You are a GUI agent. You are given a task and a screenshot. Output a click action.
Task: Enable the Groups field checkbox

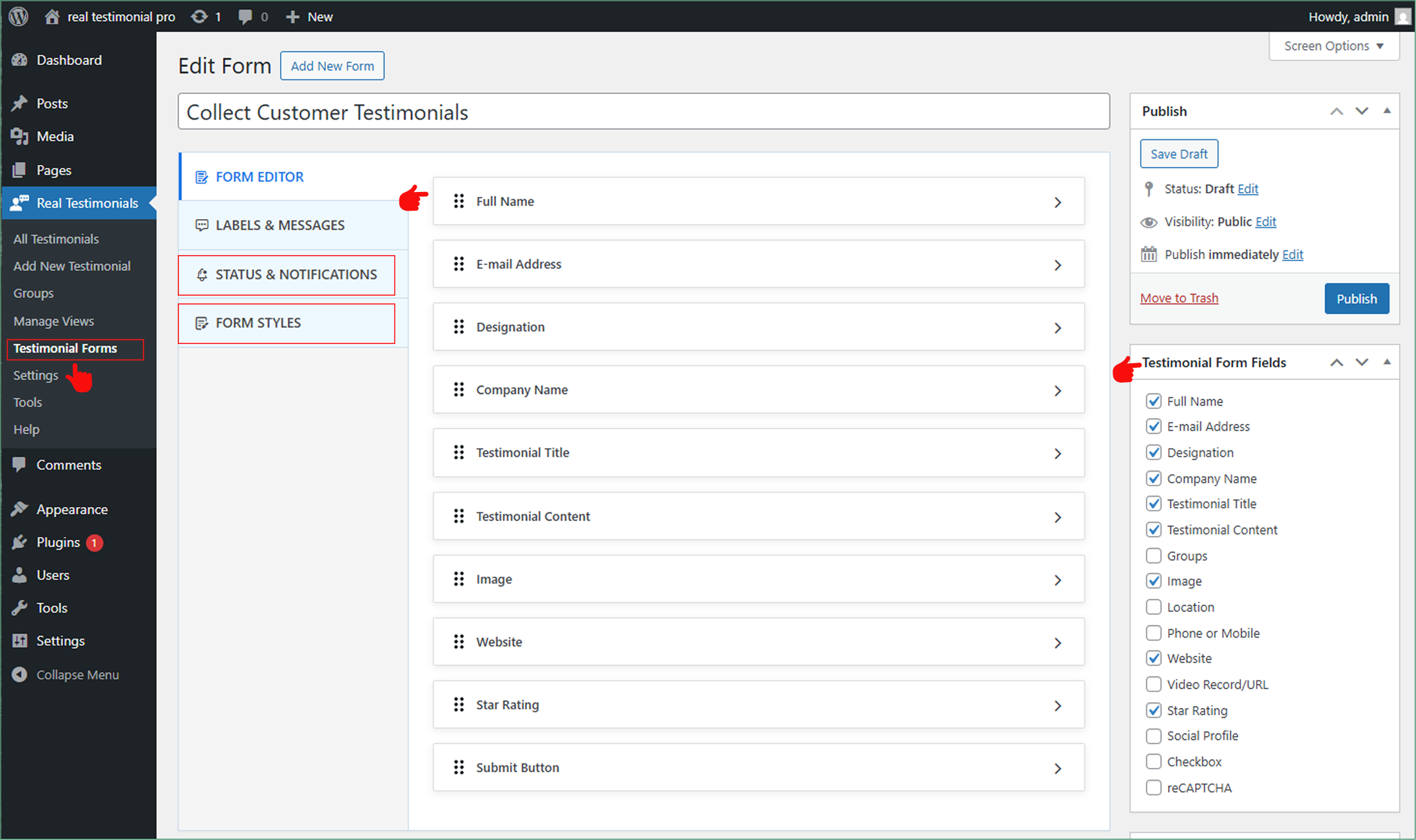pyautogui.click(x=1154, y=556)
